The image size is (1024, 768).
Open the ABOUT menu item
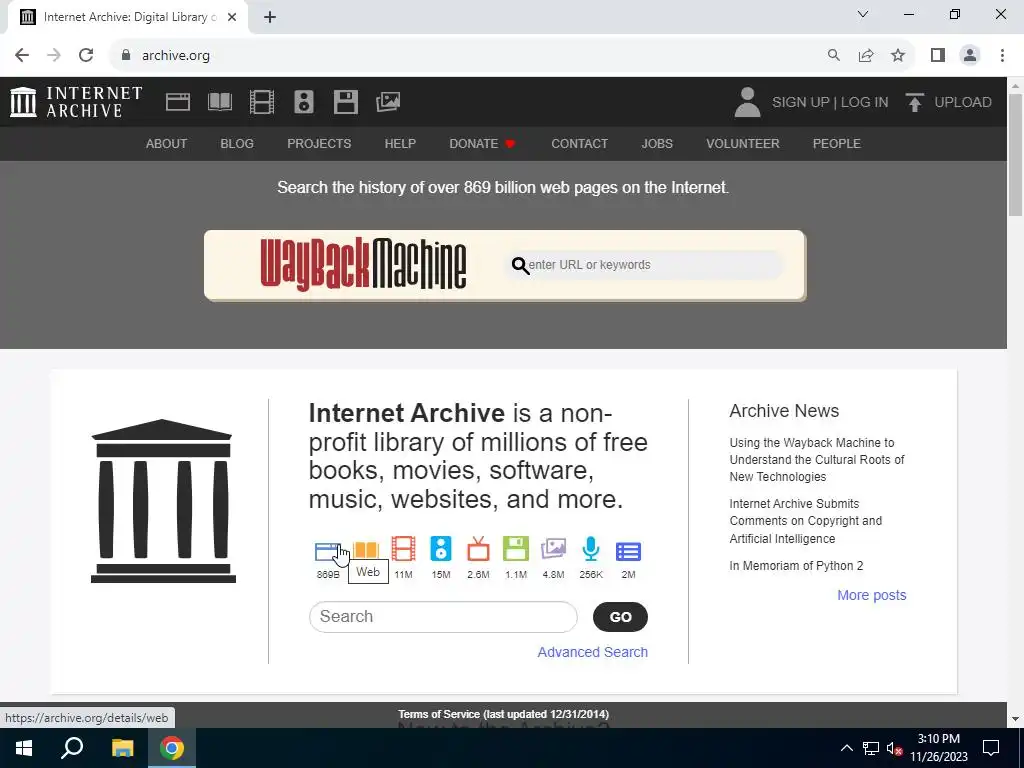(167, 144)
